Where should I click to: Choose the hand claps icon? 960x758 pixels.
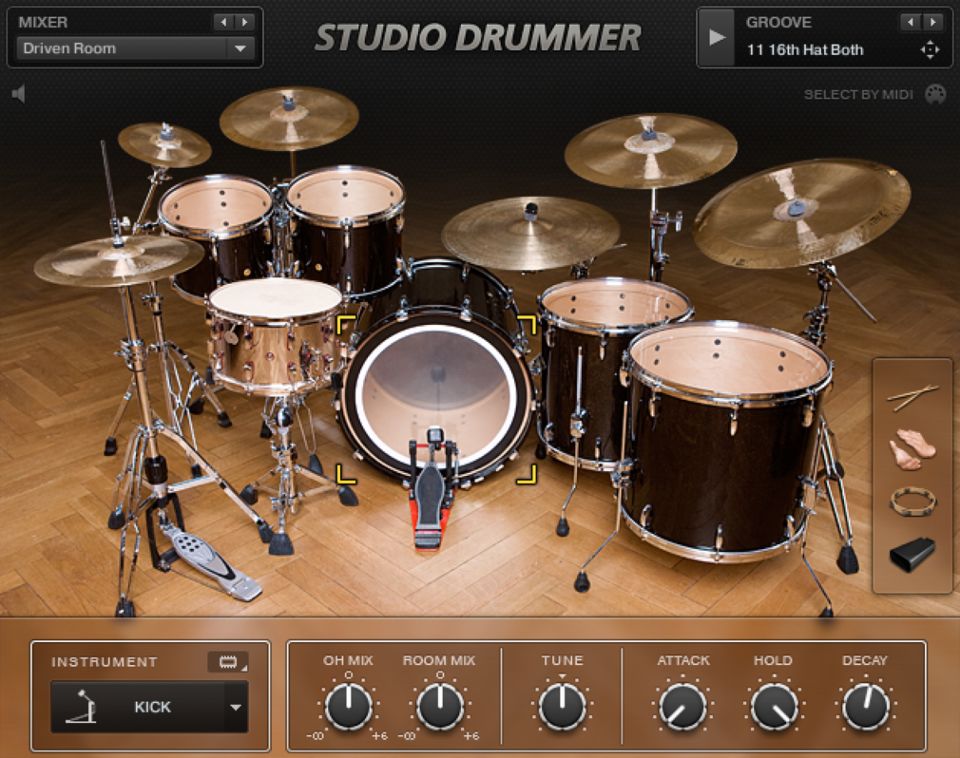click(912, 449)
